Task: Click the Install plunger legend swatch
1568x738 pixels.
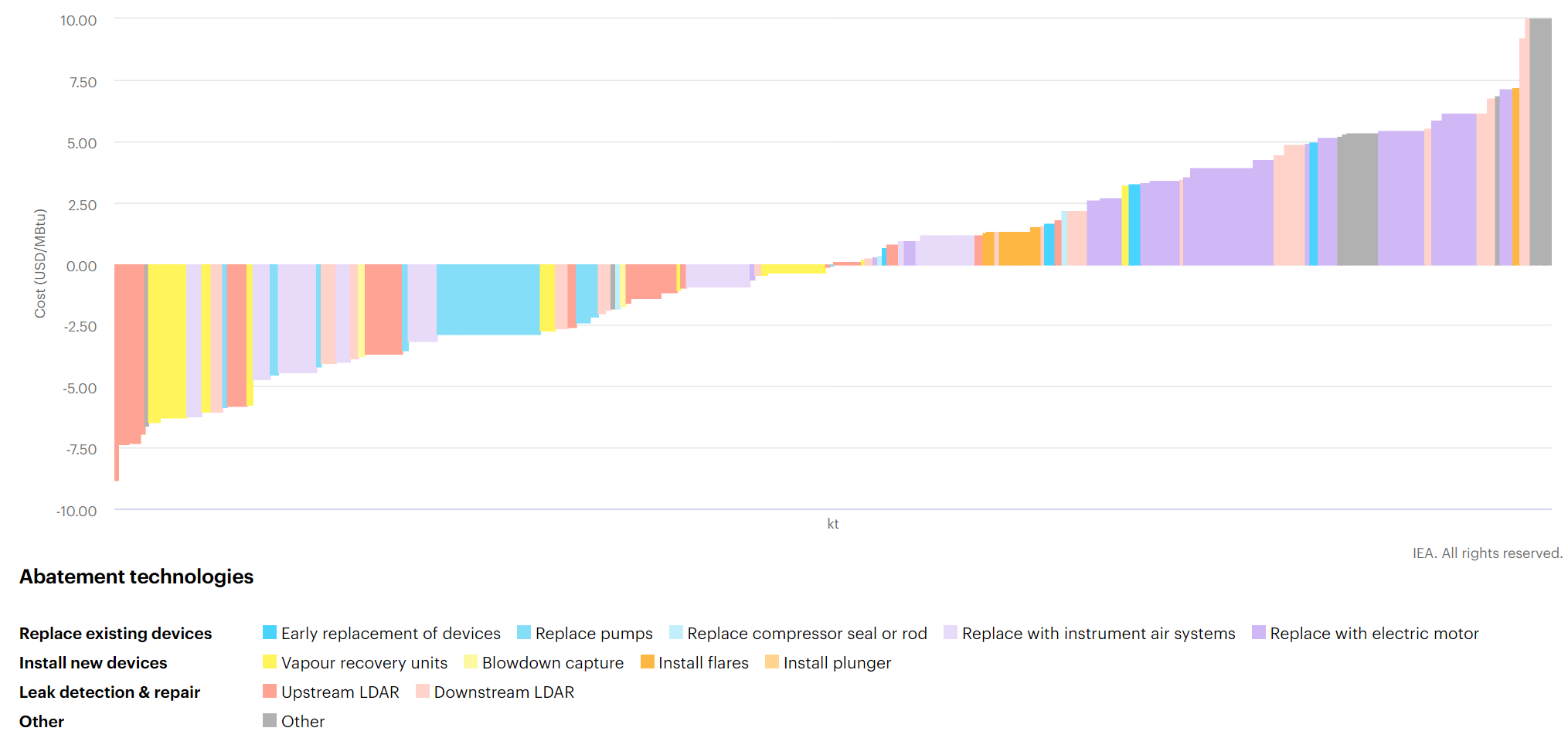Action: point(772,662)
